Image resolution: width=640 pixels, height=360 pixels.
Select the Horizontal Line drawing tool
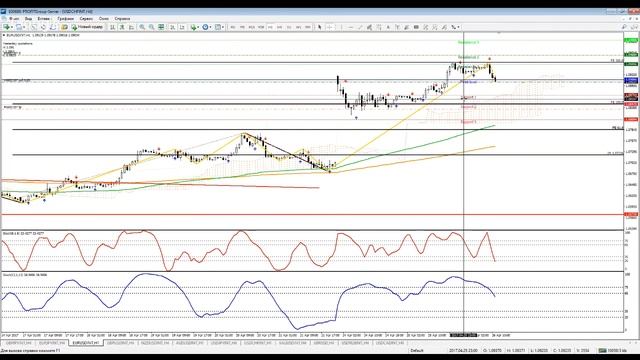tap(351, 27)
